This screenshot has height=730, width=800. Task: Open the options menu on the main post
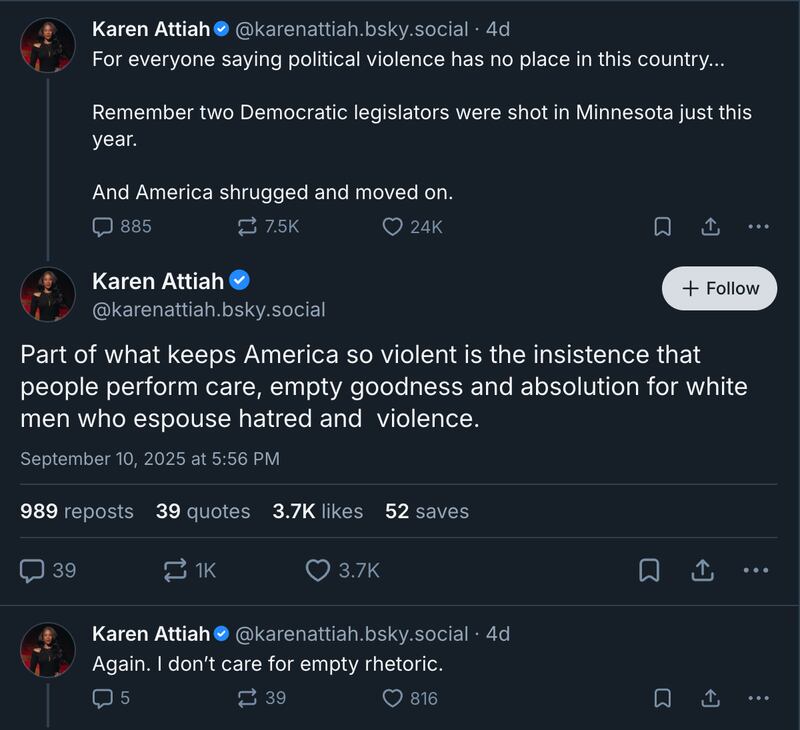[x=756, y=571]
